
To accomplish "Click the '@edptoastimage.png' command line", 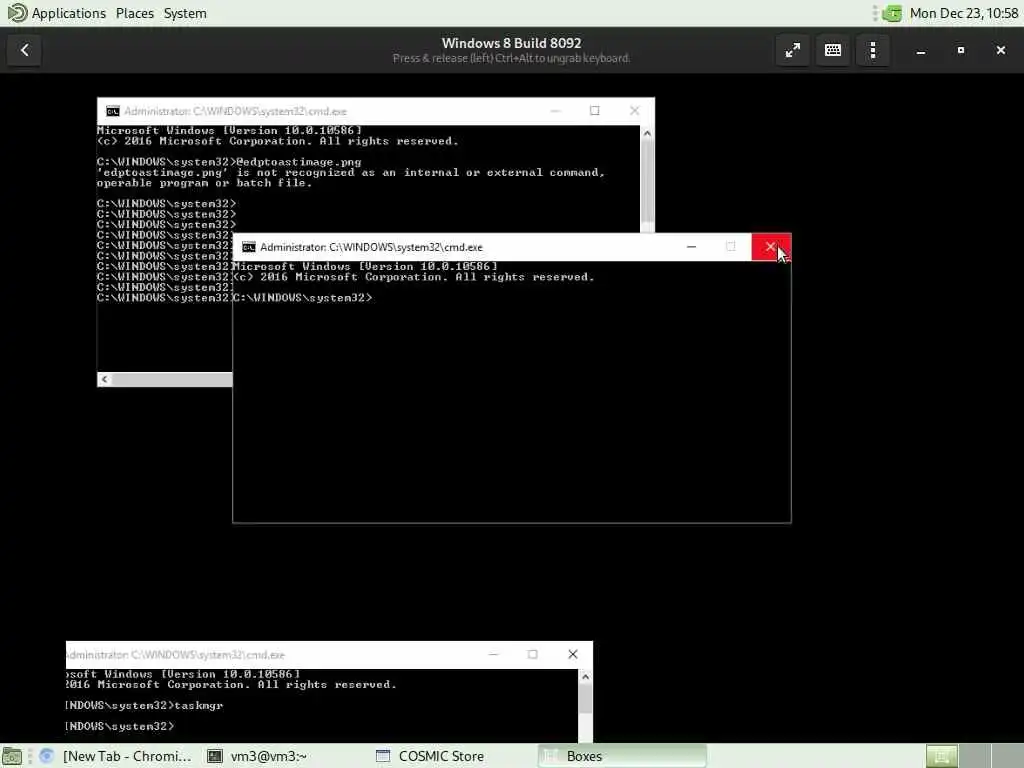I will pyautogui.click(x=229, y=162).
